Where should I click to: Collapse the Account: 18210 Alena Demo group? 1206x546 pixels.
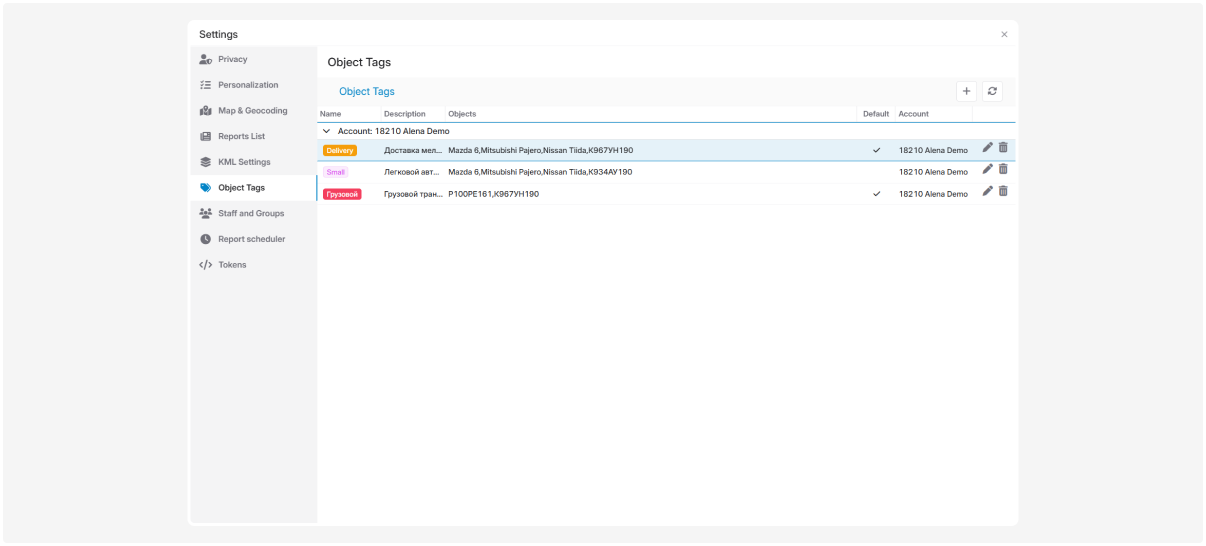click(x=326, y=131)
